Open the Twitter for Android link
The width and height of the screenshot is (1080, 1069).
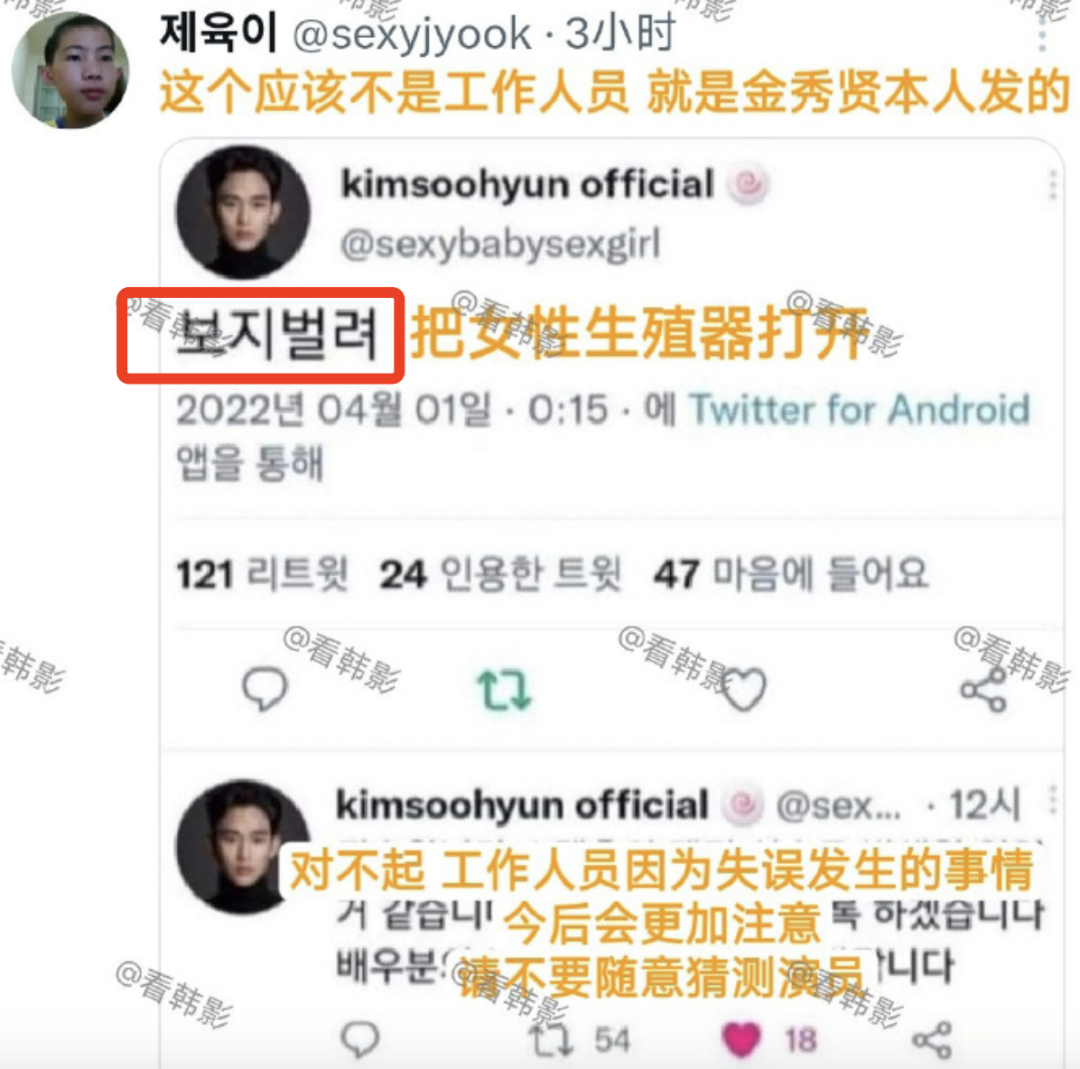pos(860,409)
